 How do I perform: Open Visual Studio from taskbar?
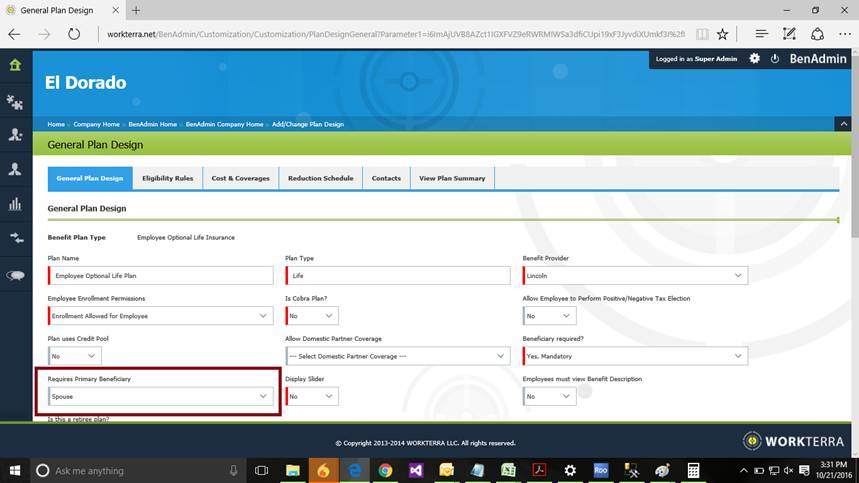click(x=416, y=470)
